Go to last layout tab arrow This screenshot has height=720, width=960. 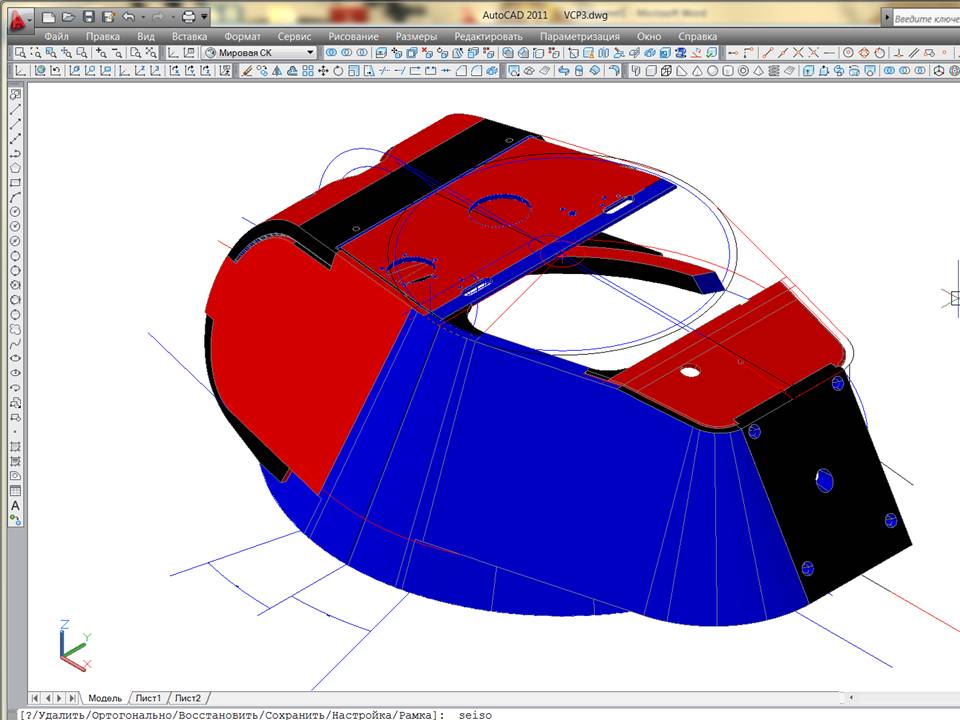click(x=72, y=698)
